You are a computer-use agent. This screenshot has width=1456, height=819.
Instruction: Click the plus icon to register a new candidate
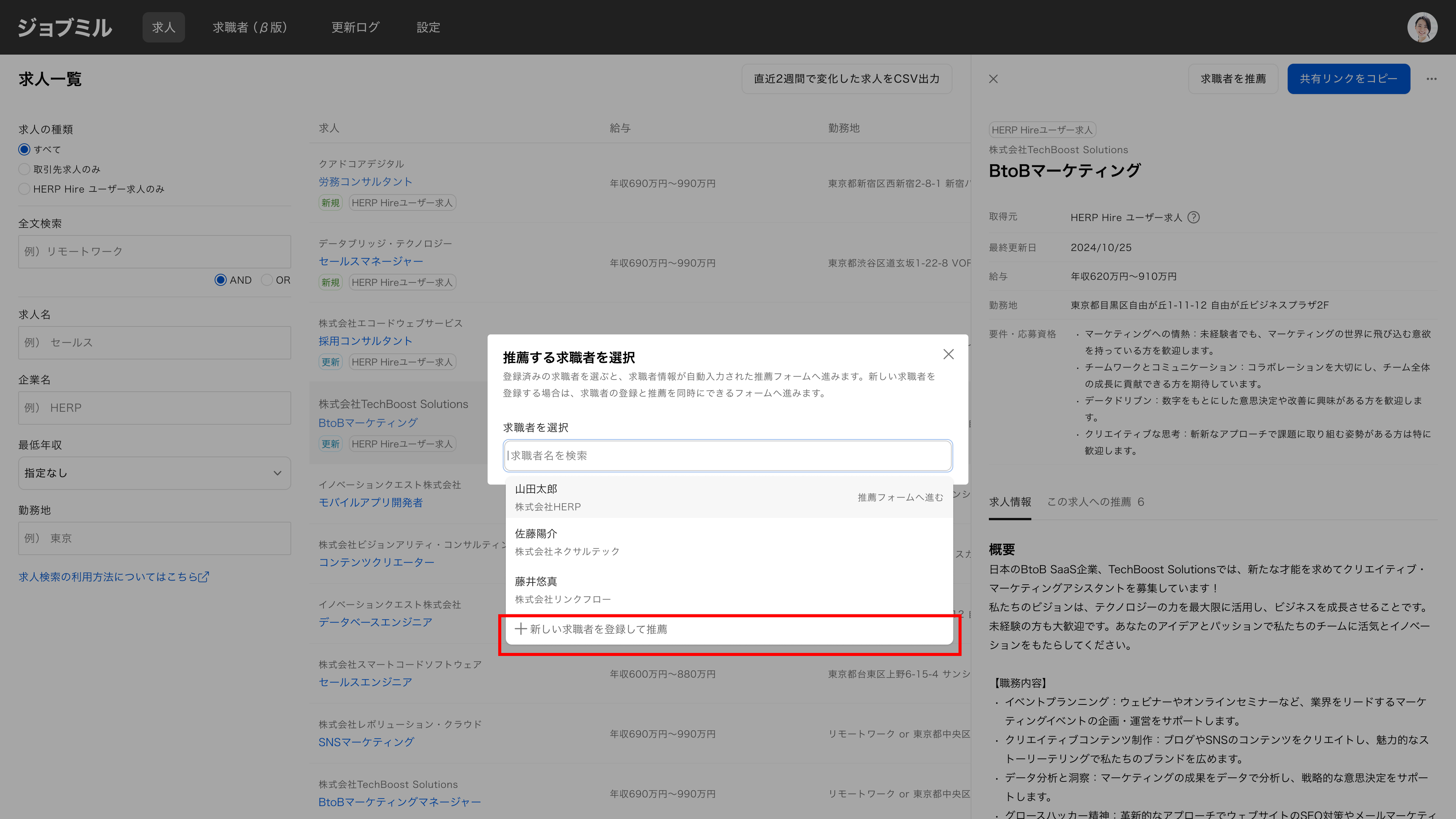click(521, 629)
